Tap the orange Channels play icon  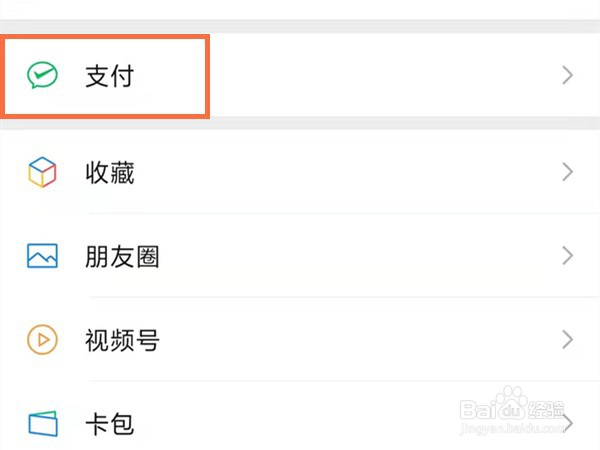coord(42,341)
